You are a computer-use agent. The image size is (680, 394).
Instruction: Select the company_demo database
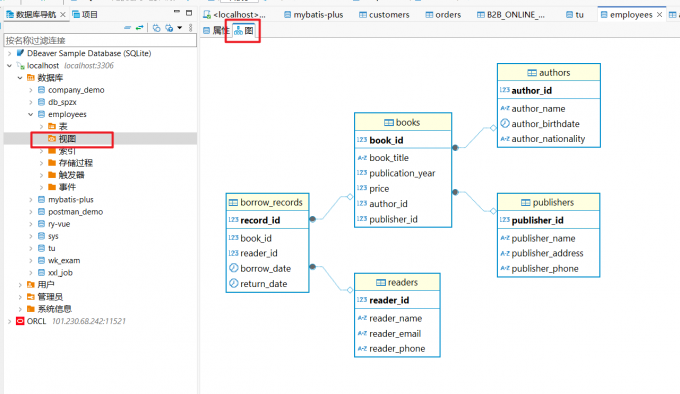pyautogui.click(x=76, y=90)
